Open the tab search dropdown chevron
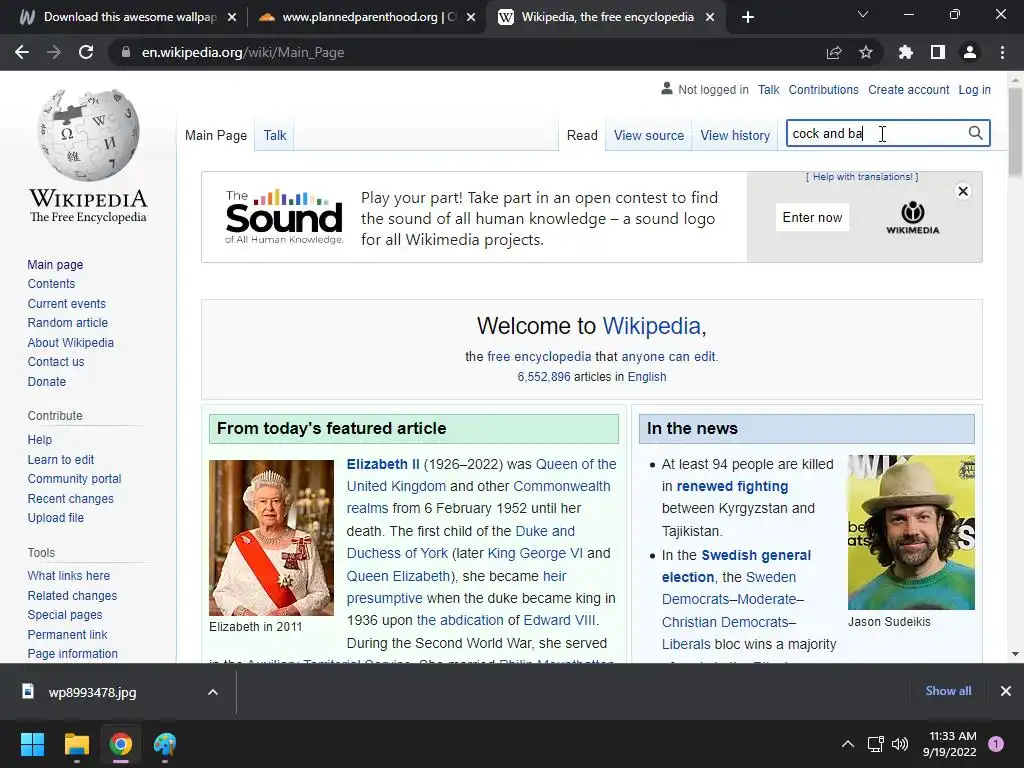 863,14
